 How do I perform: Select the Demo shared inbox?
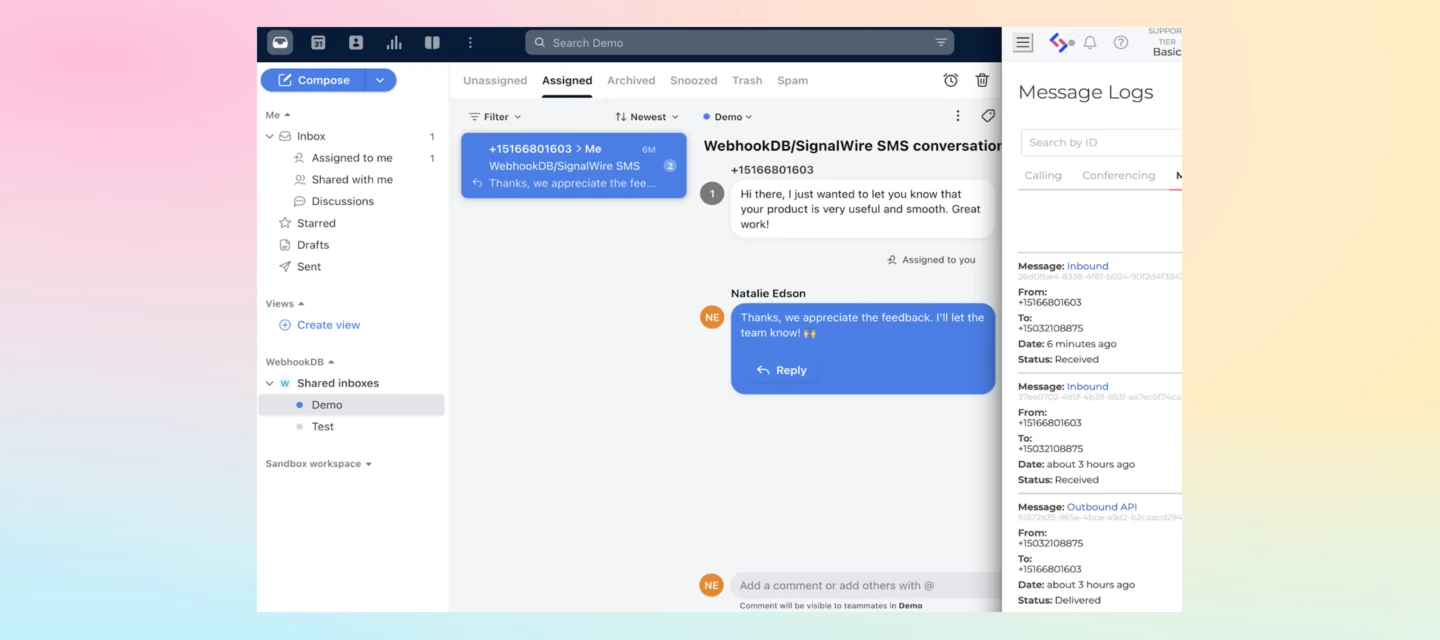(x=351, y=405)
